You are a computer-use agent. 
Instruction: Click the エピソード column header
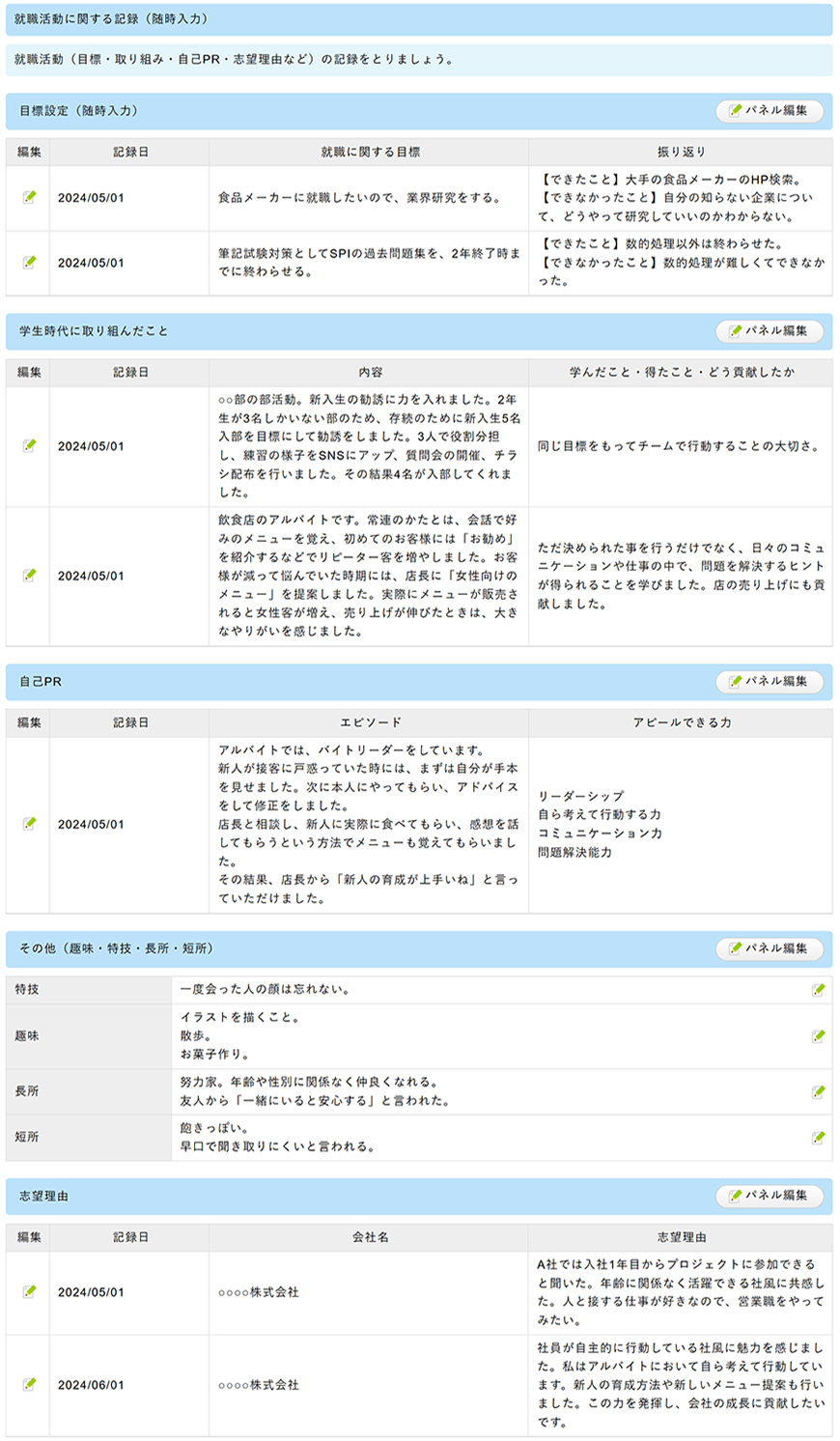[x=370, y=722]
